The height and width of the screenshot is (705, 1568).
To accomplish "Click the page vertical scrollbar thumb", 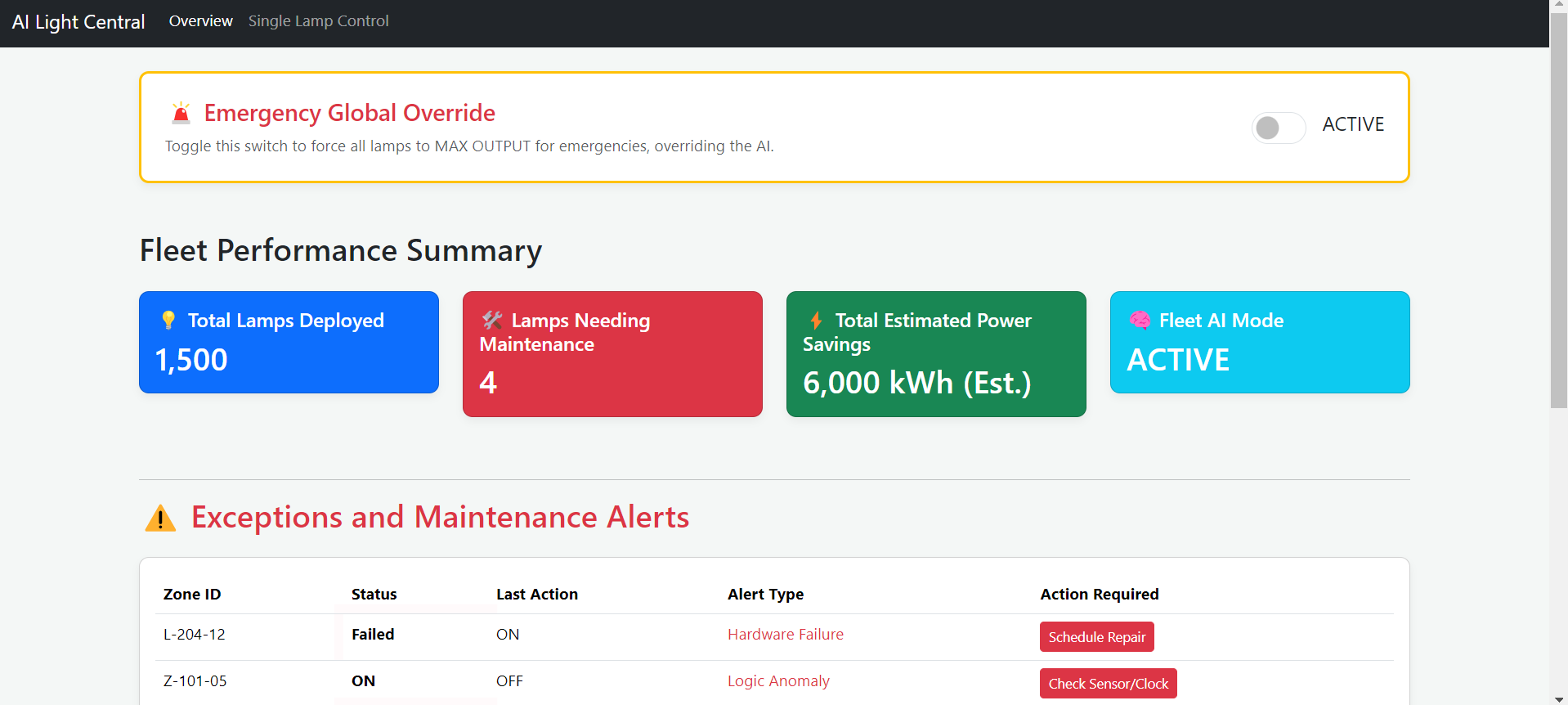I will [1559, 211].
